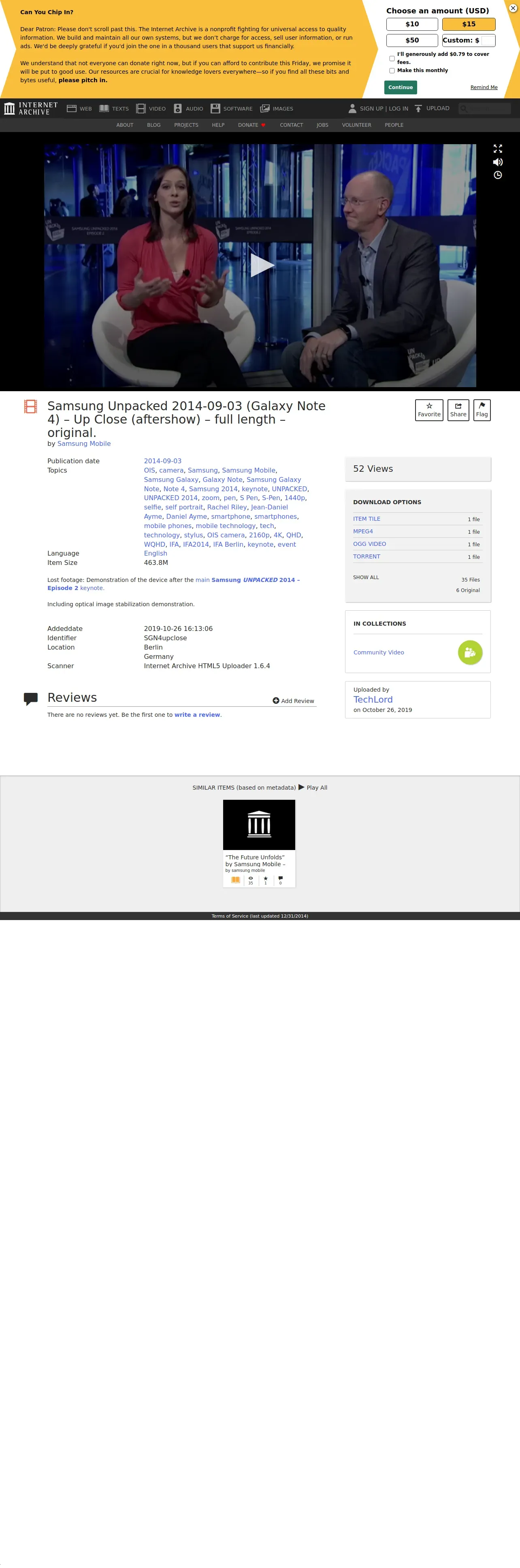520x1568 pixels.
Task: Mute the video with speaker icon
Action: pos(497,162)
